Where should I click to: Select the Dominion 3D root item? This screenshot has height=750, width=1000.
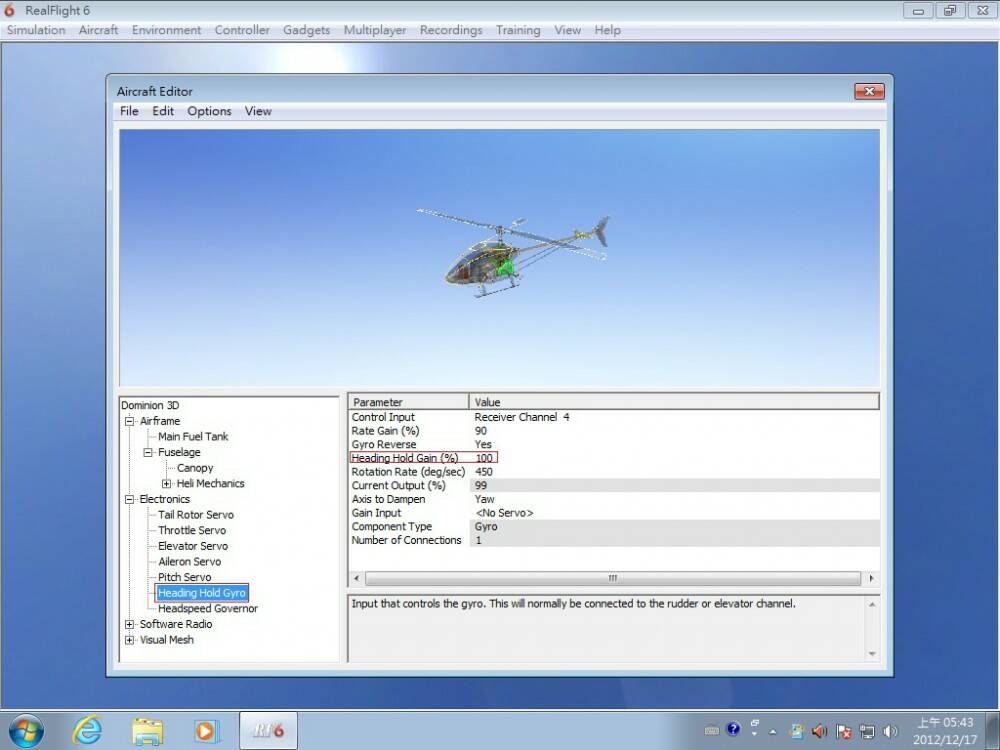pyautogui.click(x=150, y=405)
